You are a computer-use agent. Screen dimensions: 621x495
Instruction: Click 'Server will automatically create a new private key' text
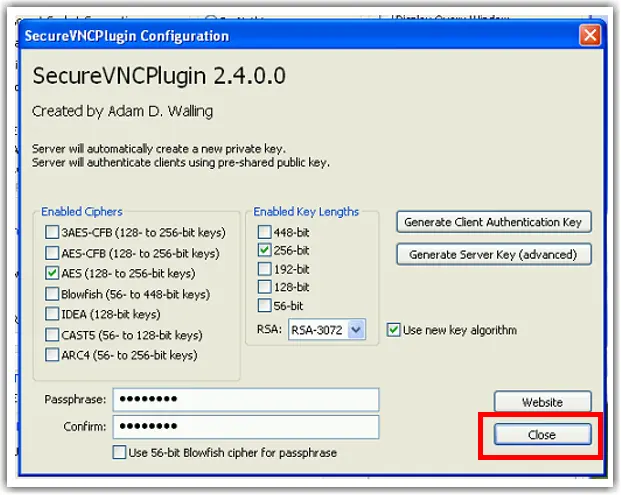(x=159, y=148)
